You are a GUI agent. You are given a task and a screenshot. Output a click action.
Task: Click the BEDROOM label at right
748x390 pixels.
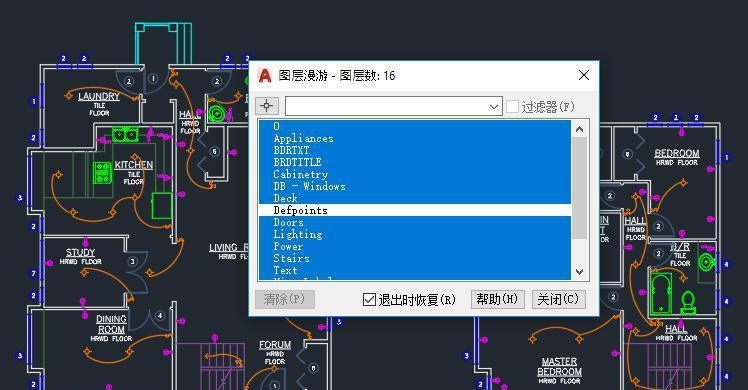pos(677,153)
